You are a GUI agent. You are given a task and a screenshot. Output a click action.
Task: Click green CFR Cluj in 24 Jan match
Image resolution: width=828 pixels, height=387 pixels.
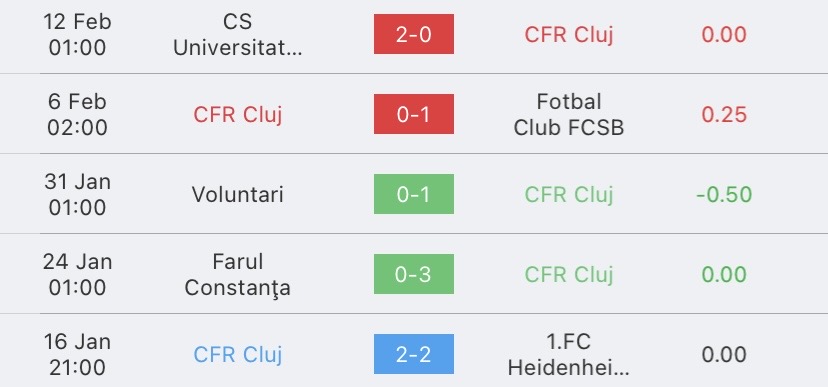pyautogui.click(x=569, y=275)
